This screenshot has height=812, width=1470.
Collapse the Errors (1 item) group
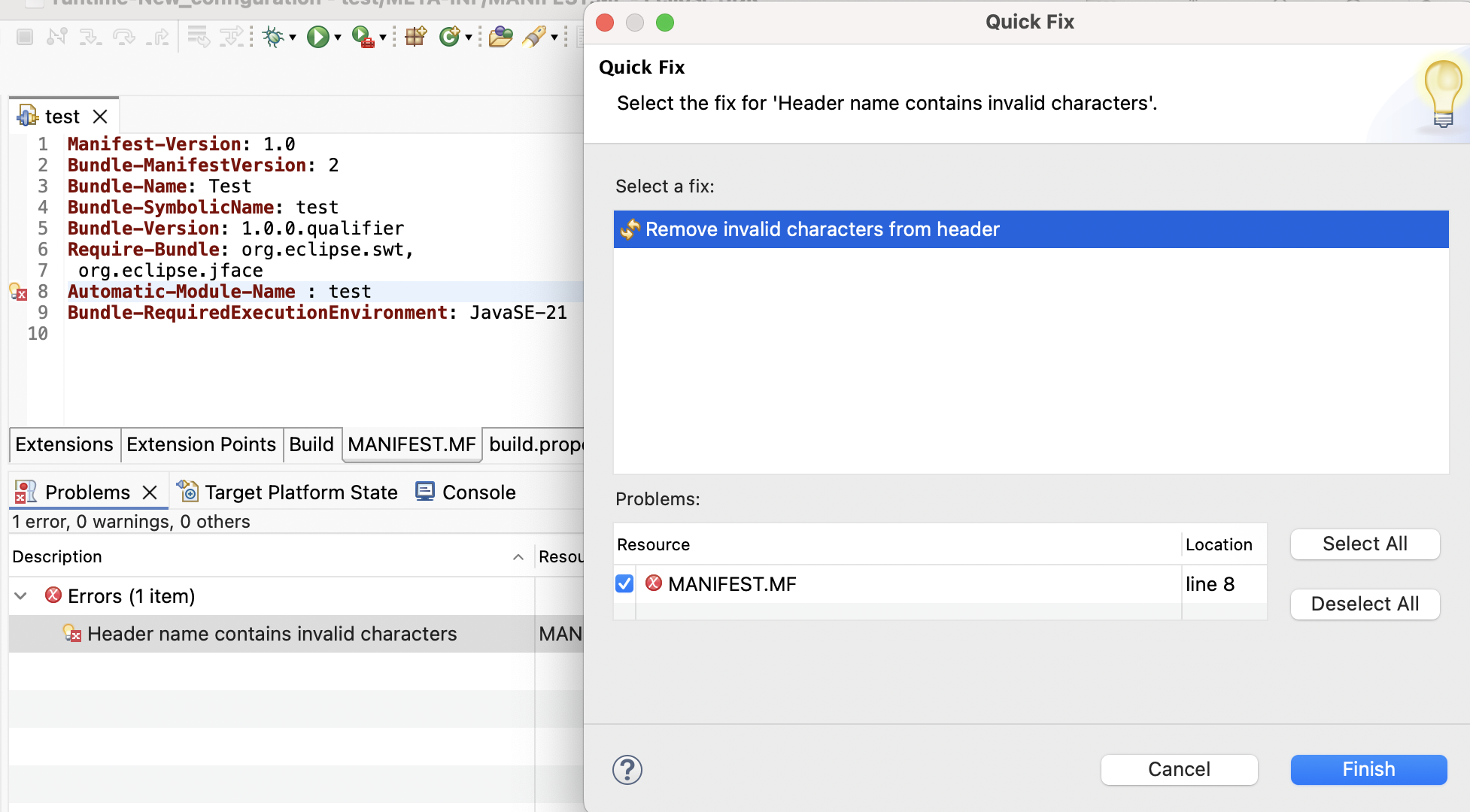pos(21,596)
